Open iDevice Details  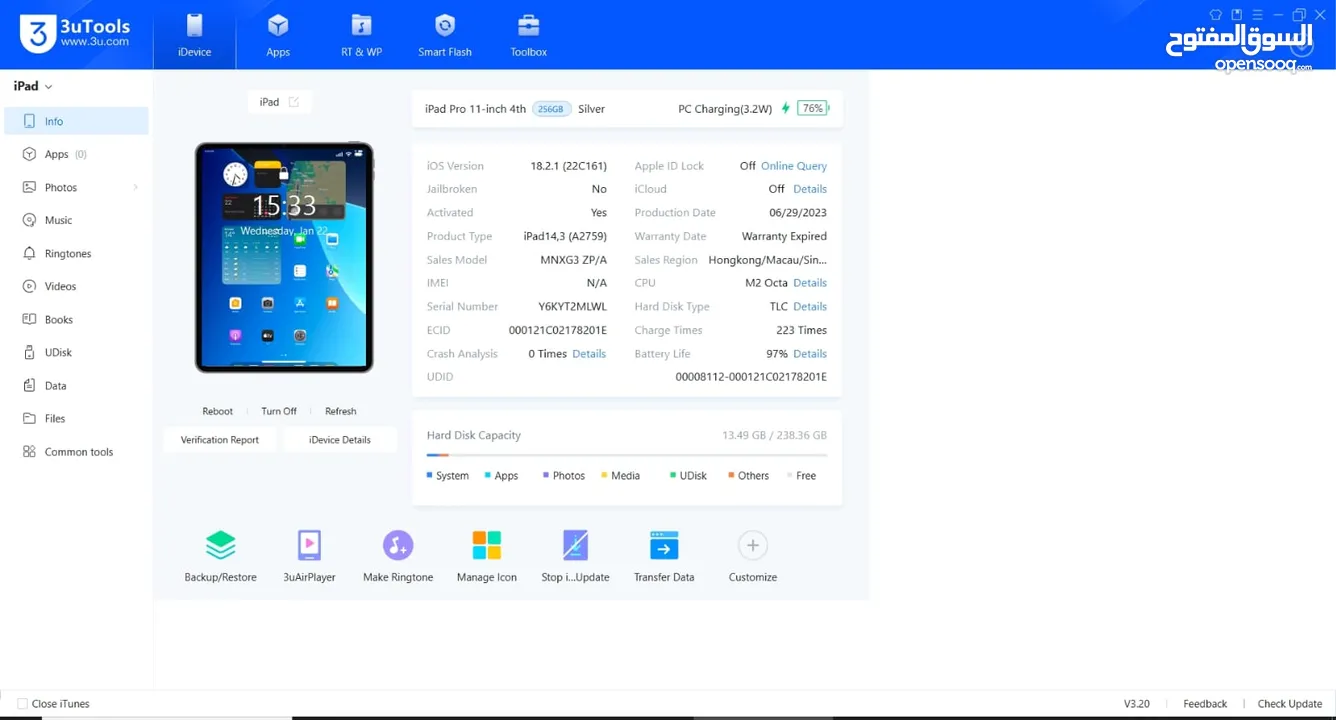coord(340,440)
